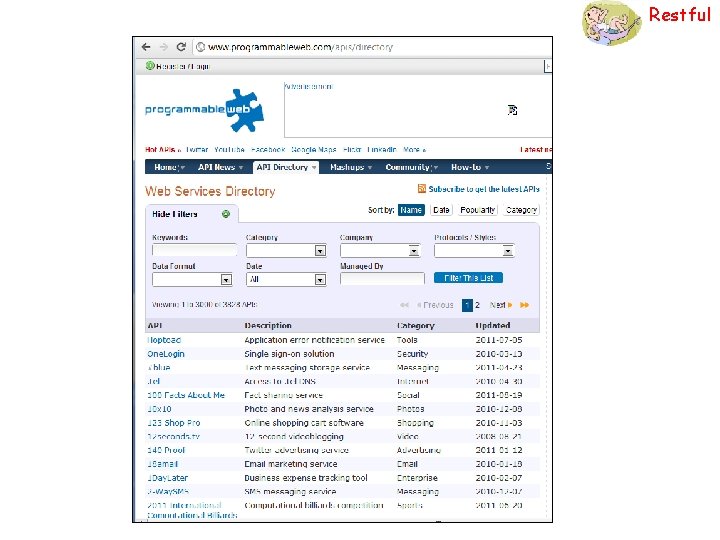Expand the Date filter dropdown
The image size is (720, 540).
[x=320, y=280]
